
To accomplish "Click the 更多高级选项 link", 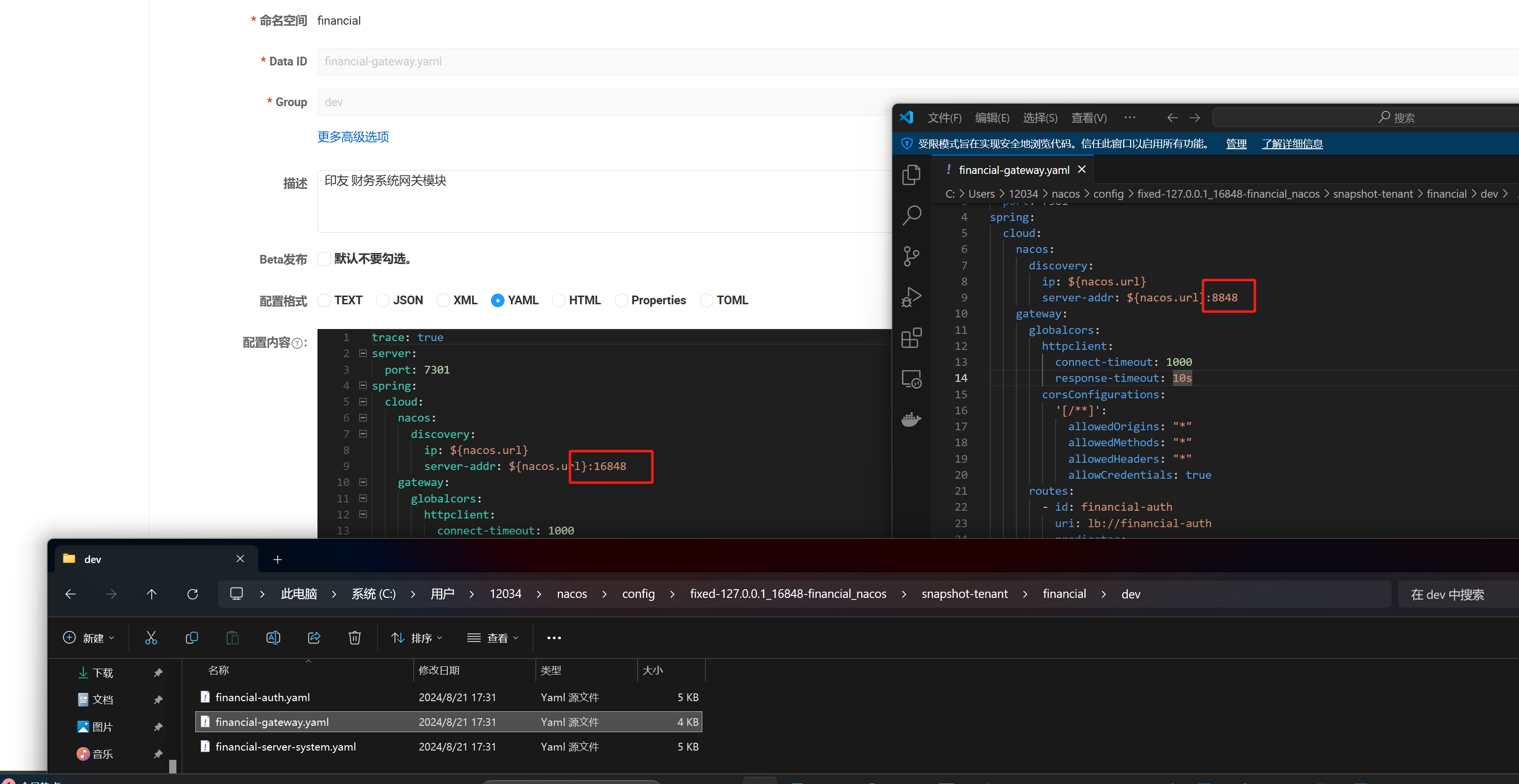I will (x=353, y=137).
